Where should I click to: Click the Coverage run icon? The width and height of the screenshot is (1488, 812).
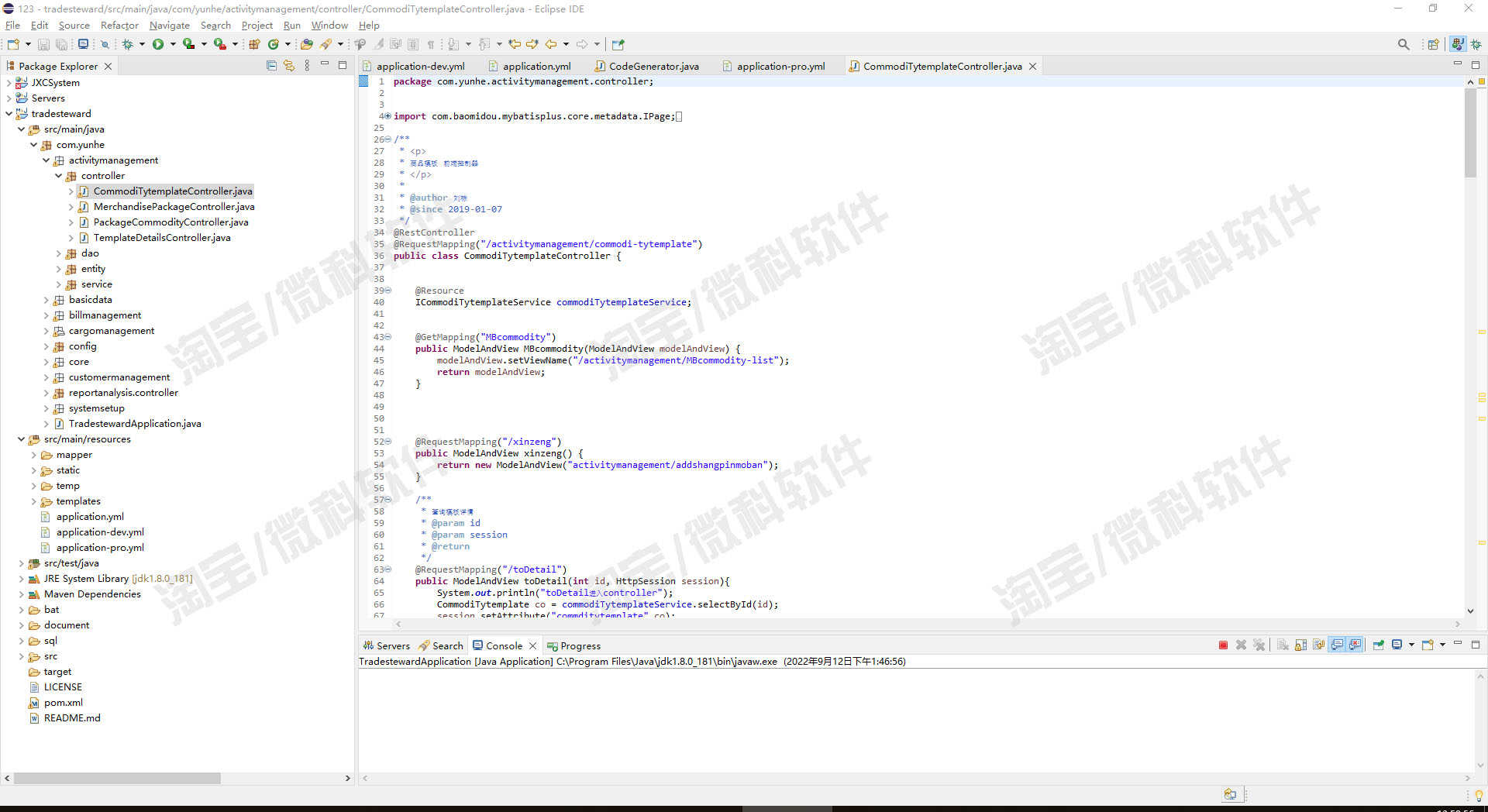(188, 44)
